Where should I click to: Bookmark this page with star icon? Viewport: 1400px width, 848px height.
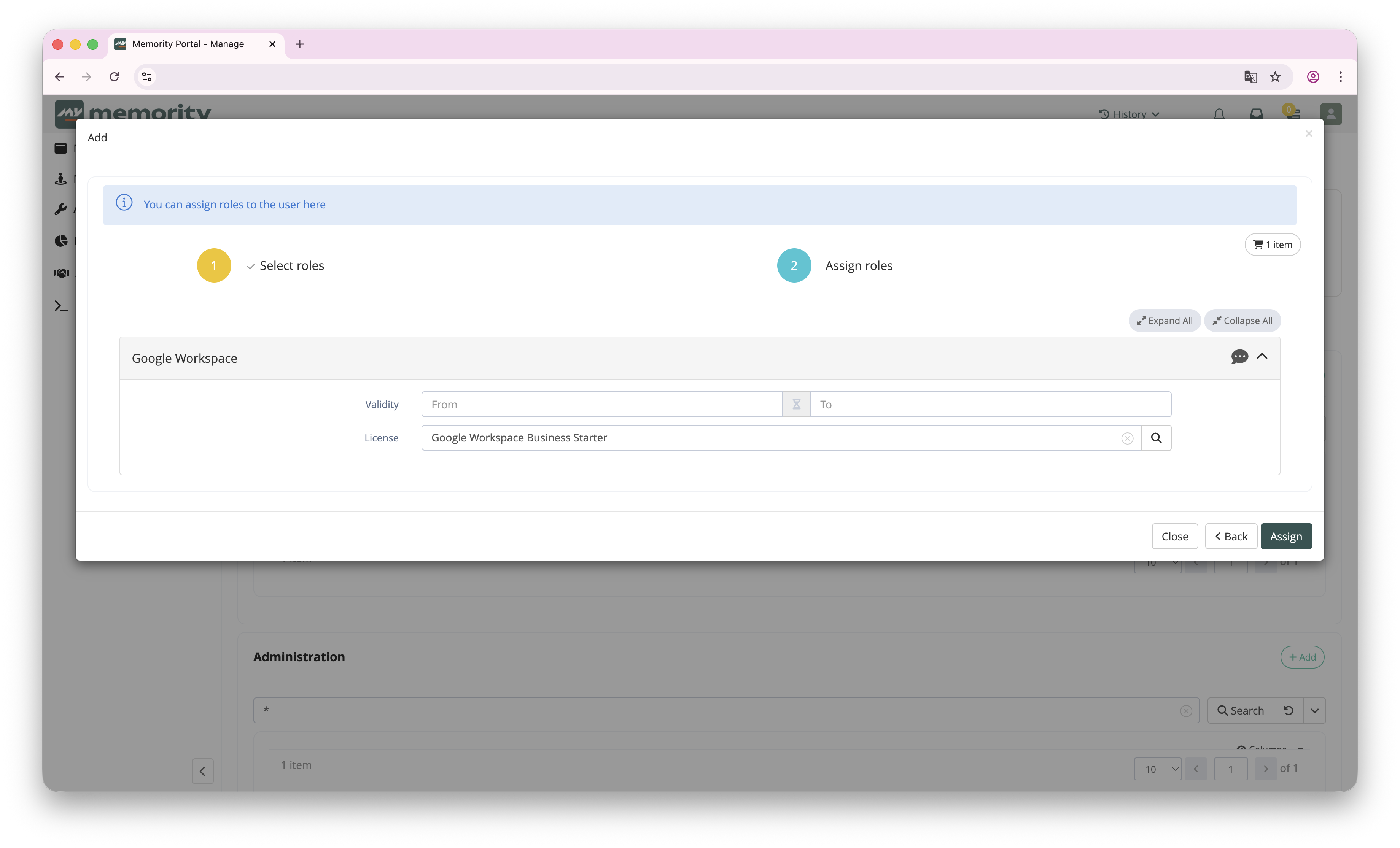point(1276,77)
